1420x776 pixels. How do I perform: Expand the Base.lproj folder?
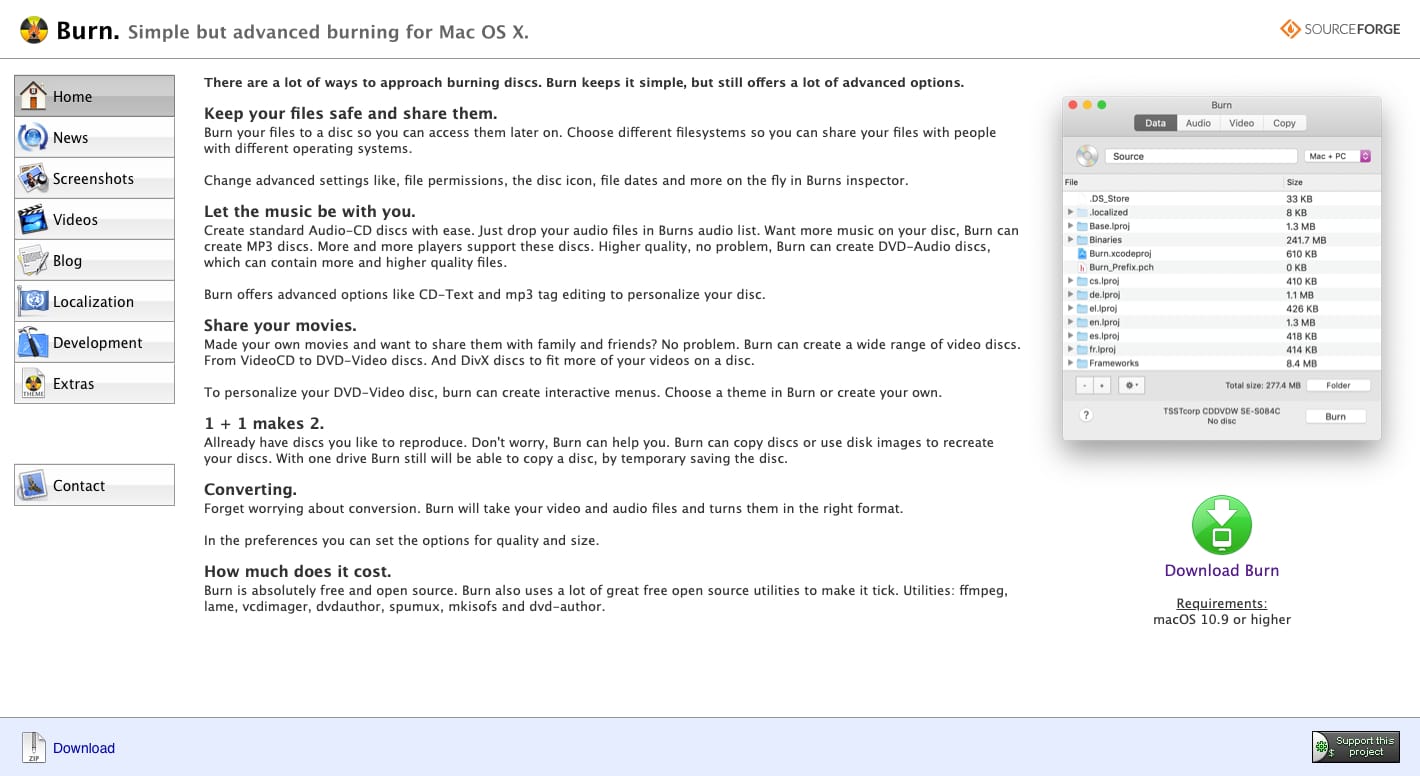[x=1070, y=226]
